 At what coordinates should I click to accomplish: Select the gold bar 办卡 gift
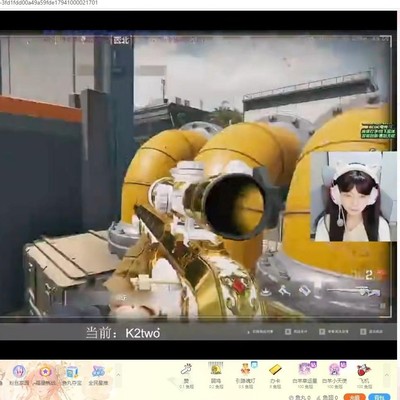[x=274, y=376]
